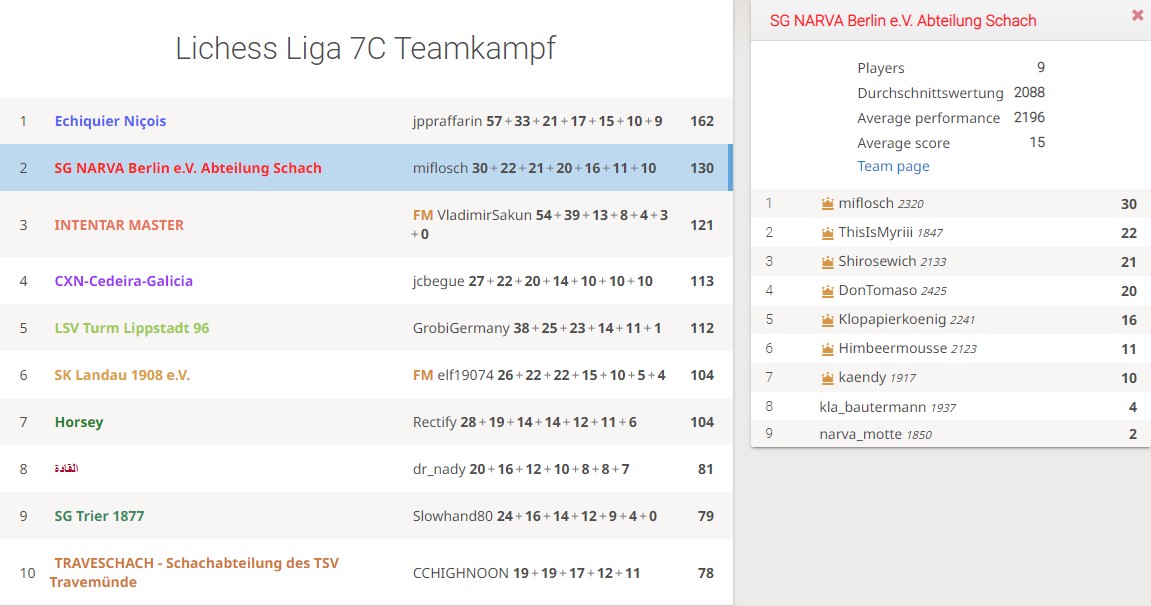This screenshot has width=1151, height=606.
Task: Click the crown icon next to Himbeermousse
Action: pos(827,348)
